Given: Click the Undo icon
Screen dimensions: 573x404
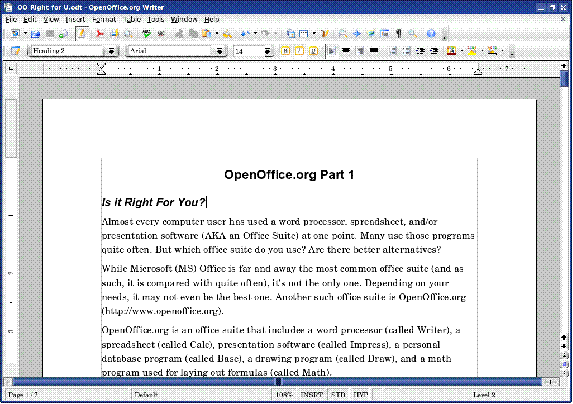Looking at the screenshot, I should 246,34.
